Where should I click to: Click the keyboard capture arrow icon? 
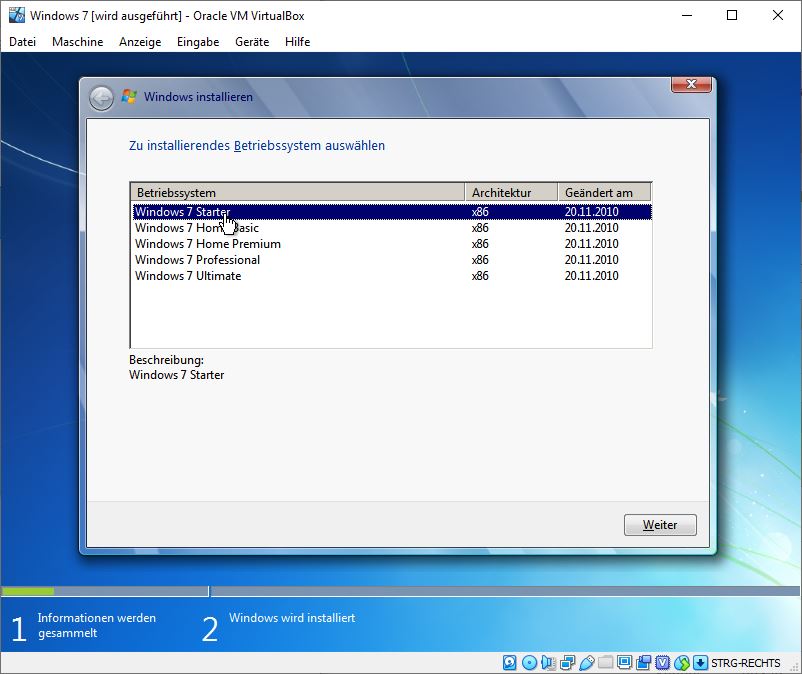700,663
